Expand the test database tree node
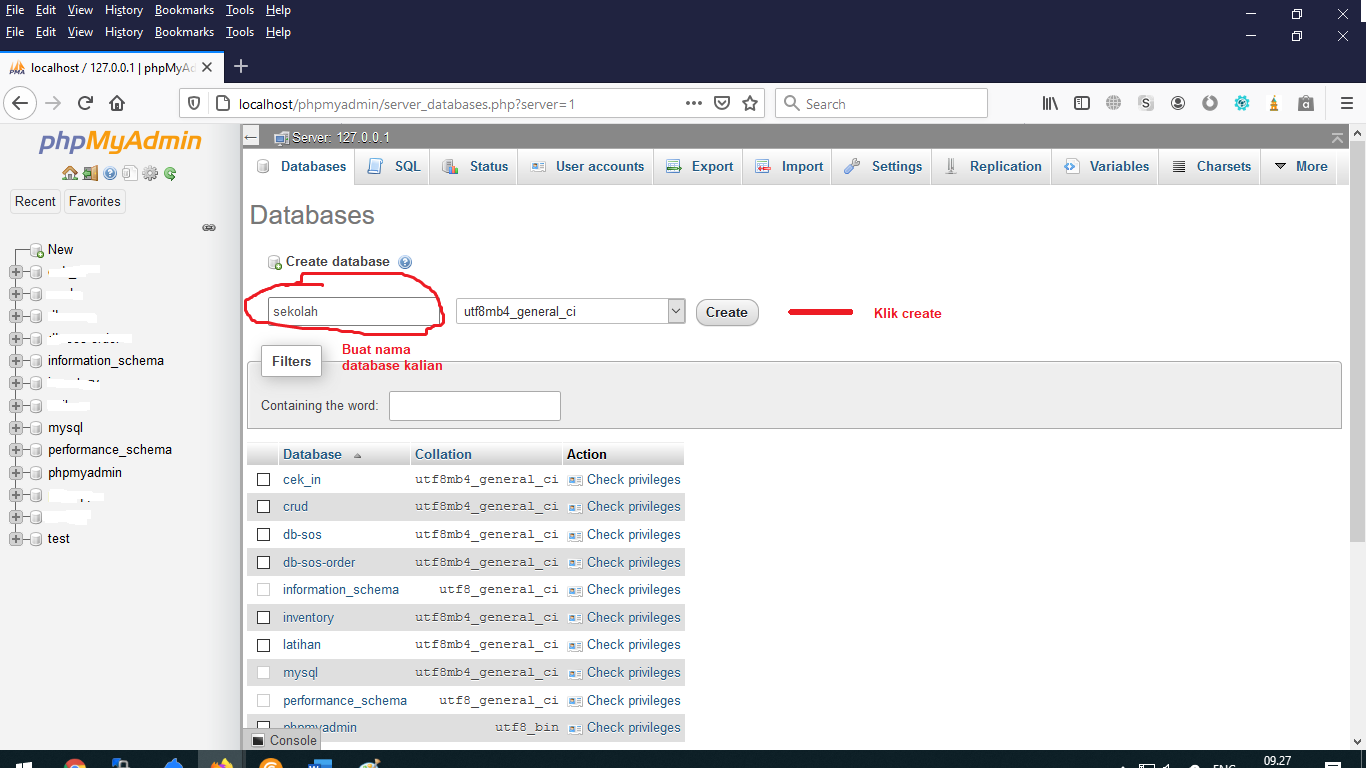The width and height of the screenshot is (1366, 768). 15,538
